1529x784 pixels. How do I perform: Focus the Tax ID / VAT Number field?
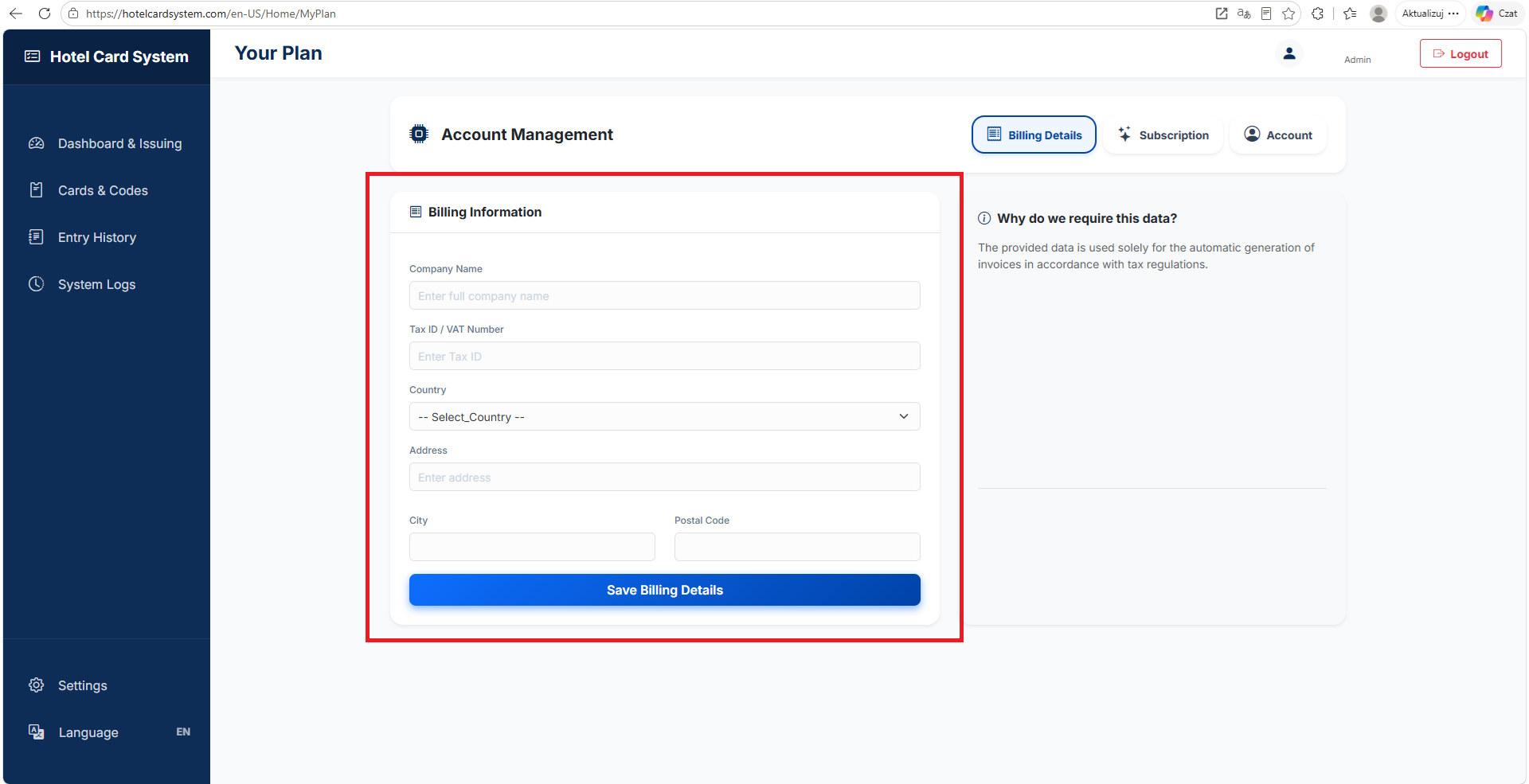pyautogui.click(x=665, y=356)
